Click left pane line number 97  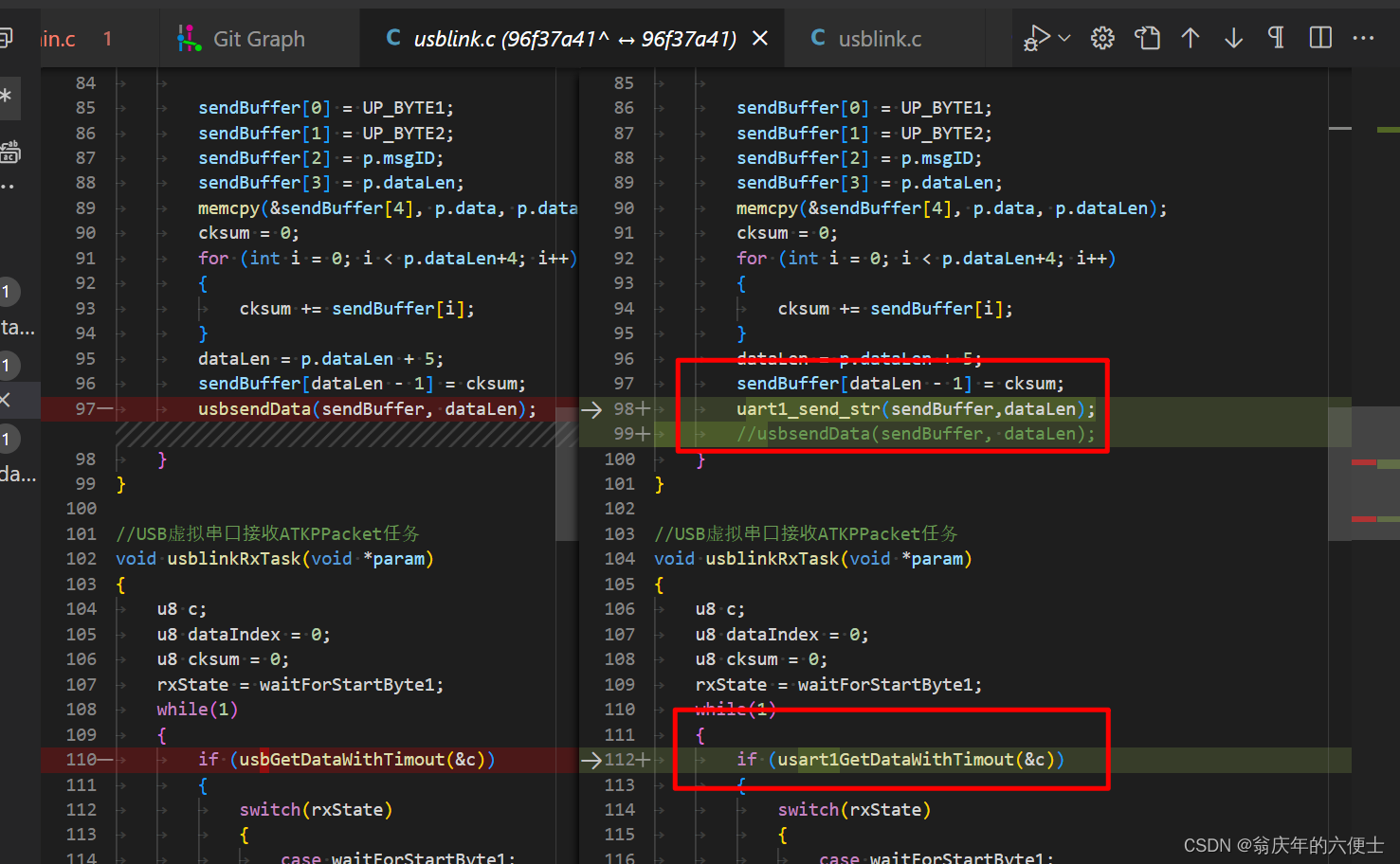point(86,409)
